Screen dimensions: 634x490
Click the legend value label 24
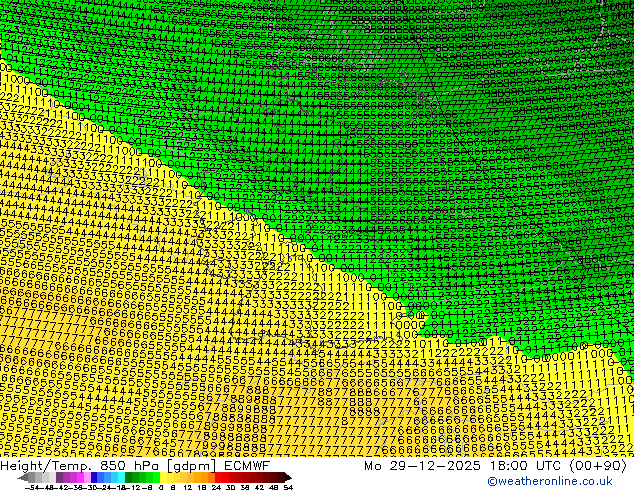pyautogui.click(x=216, y=487)
